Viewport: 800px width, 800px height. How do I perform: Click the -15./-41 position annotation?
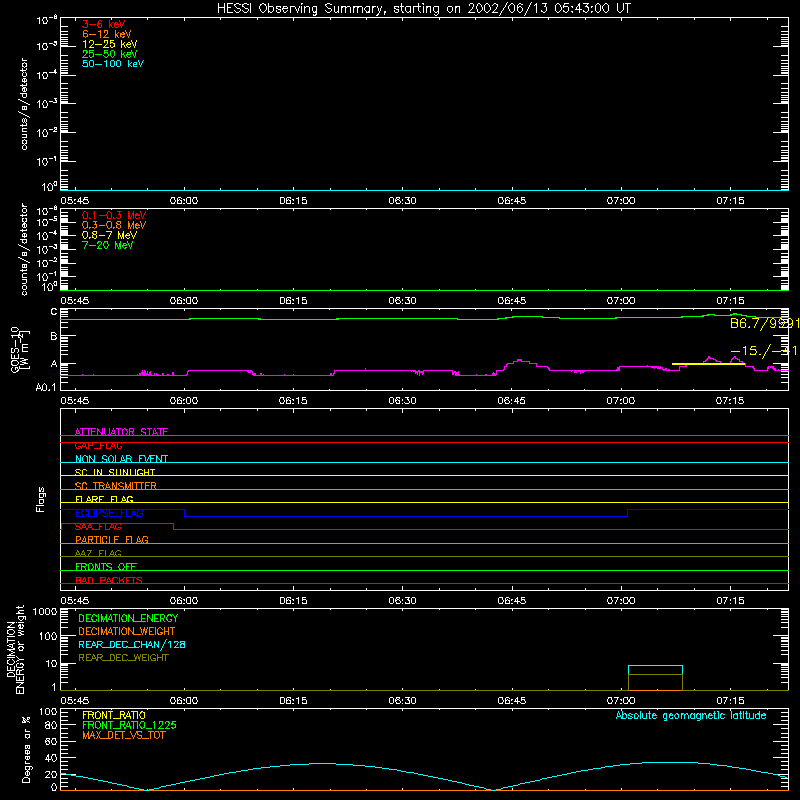764,351
